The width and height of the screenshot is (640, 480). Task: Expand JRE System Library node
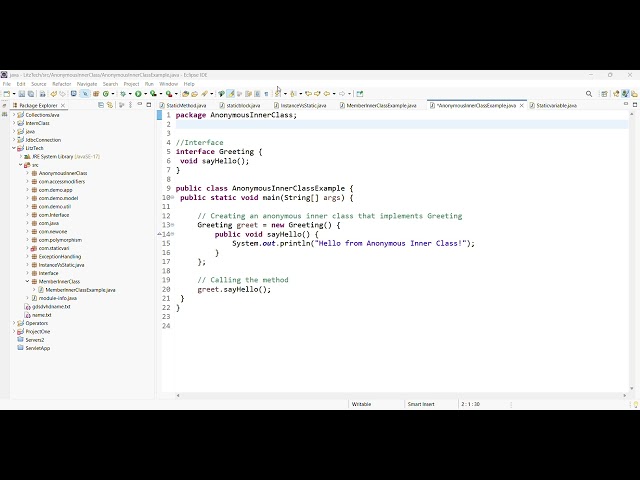(x=20, y=157)
